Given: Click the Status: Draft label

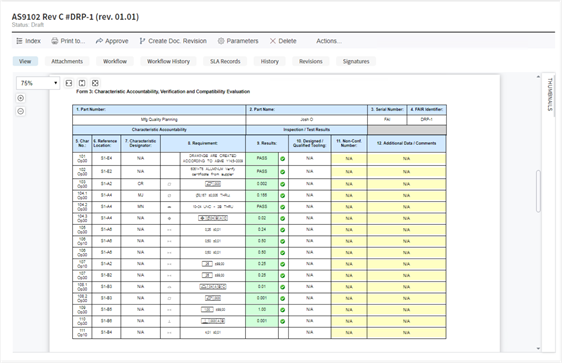Looking at the screenshot, I should [x=28, y=25].
